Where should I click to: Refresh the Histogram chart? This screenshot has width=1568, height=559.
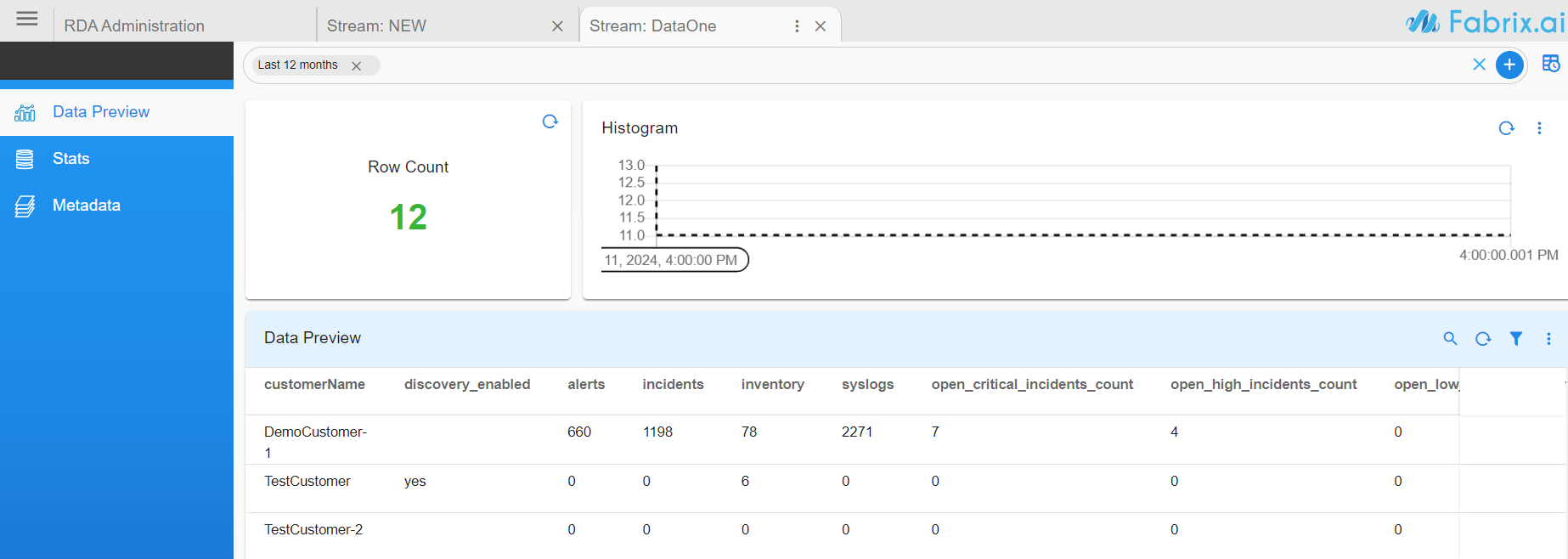1506,128
